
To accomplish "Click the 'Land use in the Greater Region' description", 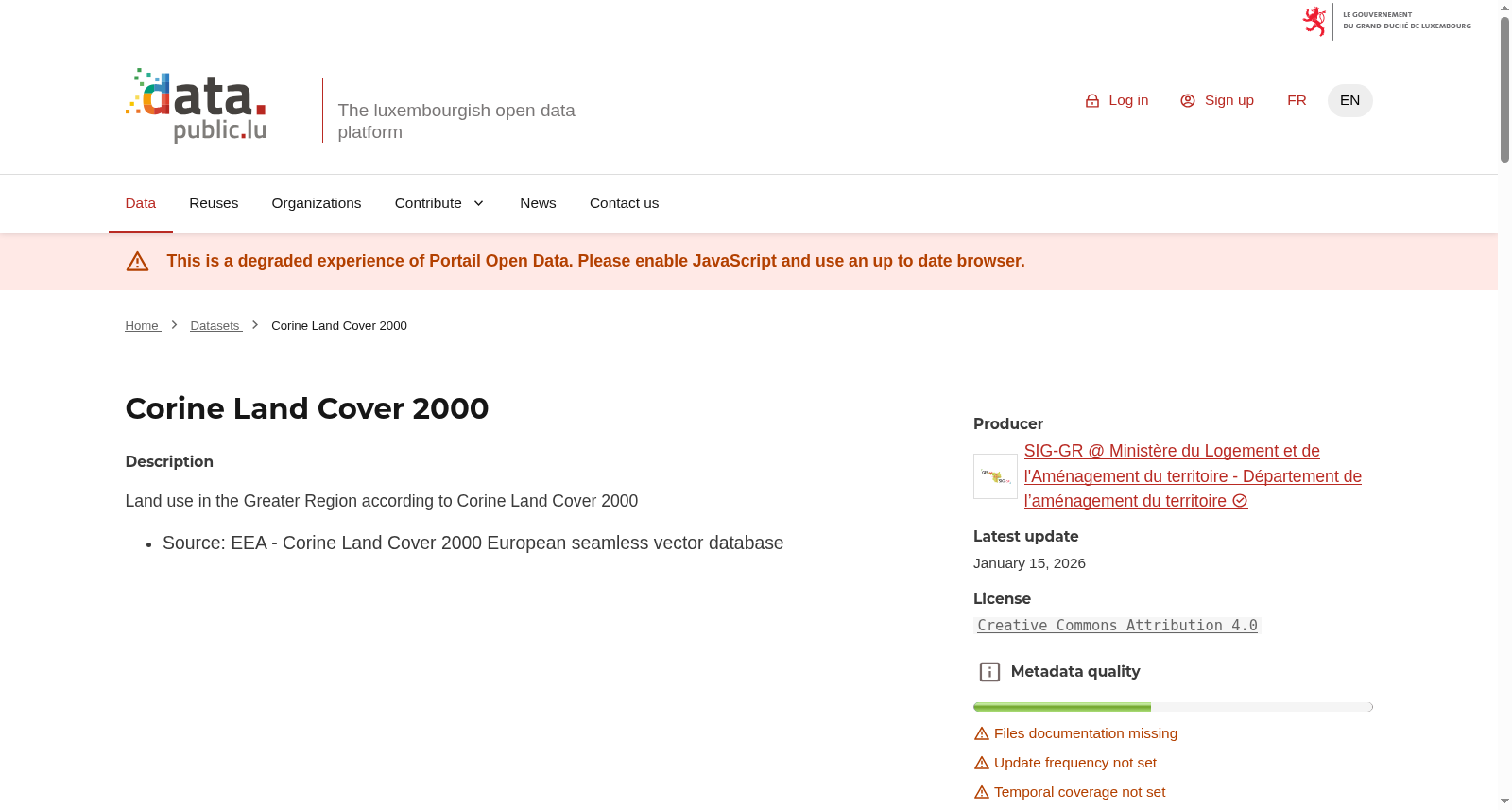I will coord(382,501).
